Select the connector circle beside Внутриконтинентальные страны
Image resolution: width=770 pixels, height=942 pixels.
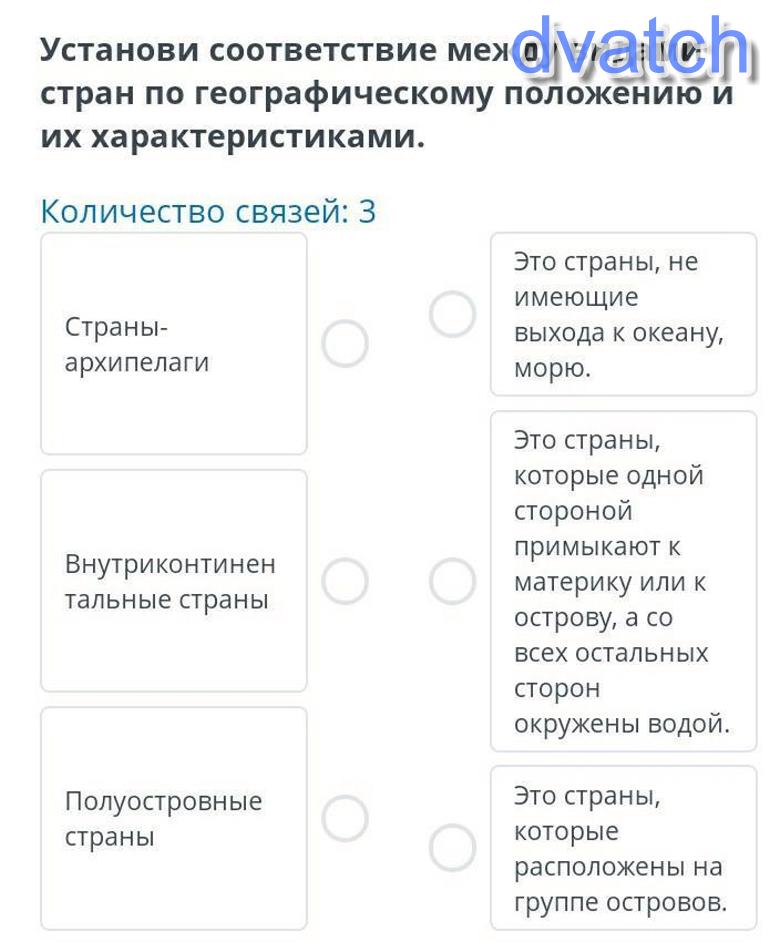click(x=345, y=581)
